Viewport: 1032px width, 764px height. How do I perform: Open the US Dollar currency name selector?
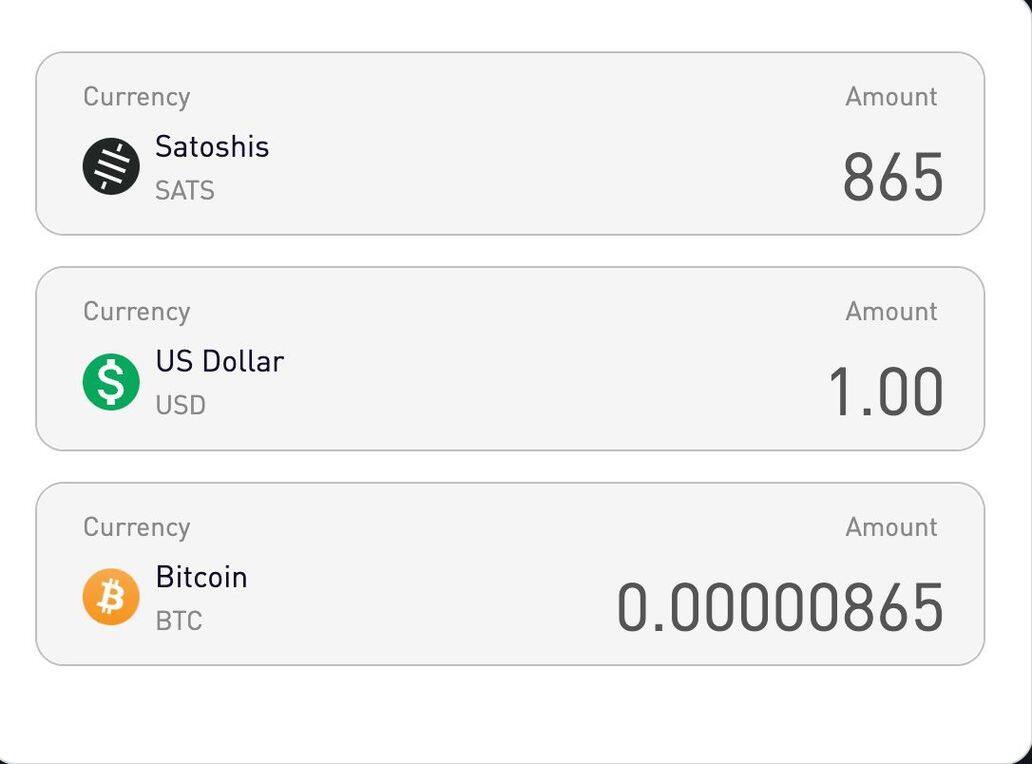click(219, 361)
